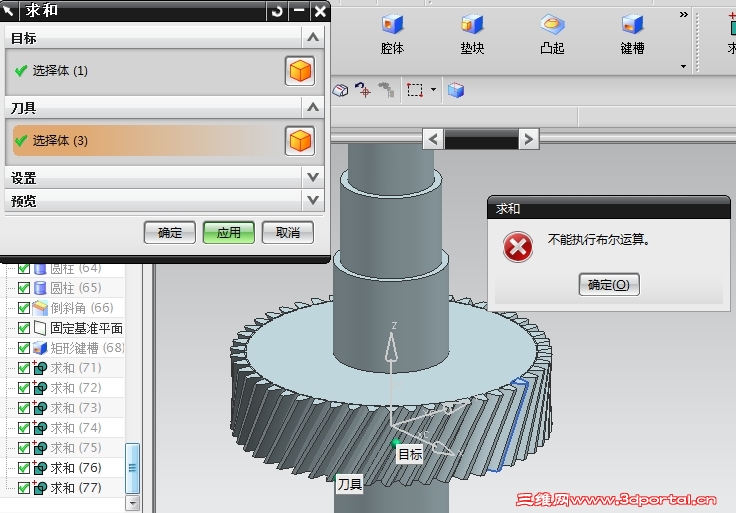Click the pointer icon at dialog title left
The width and height of the screenshot is (736, 513).
pyautogui.click(x=8, y=10)
